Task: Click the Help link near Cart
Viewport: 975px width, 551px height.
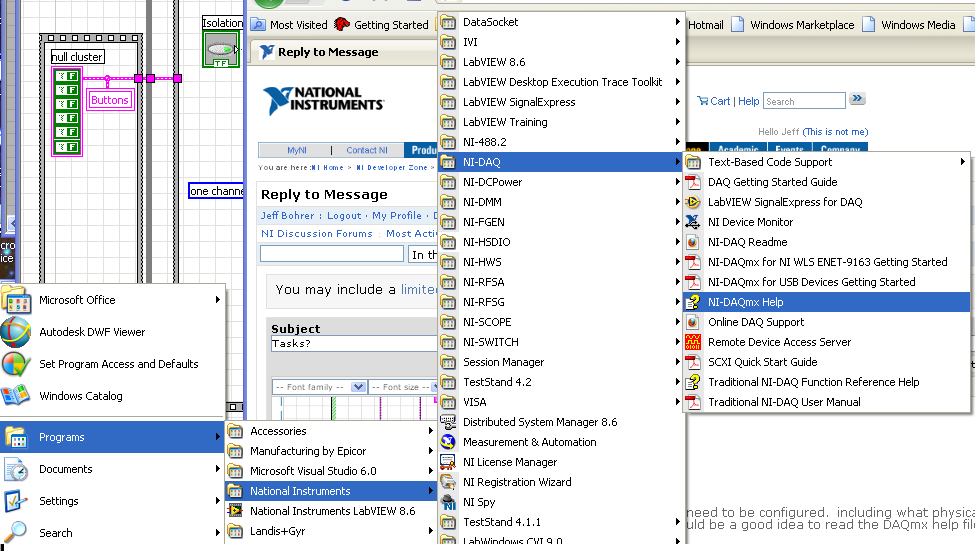Action: pos(748,101)
